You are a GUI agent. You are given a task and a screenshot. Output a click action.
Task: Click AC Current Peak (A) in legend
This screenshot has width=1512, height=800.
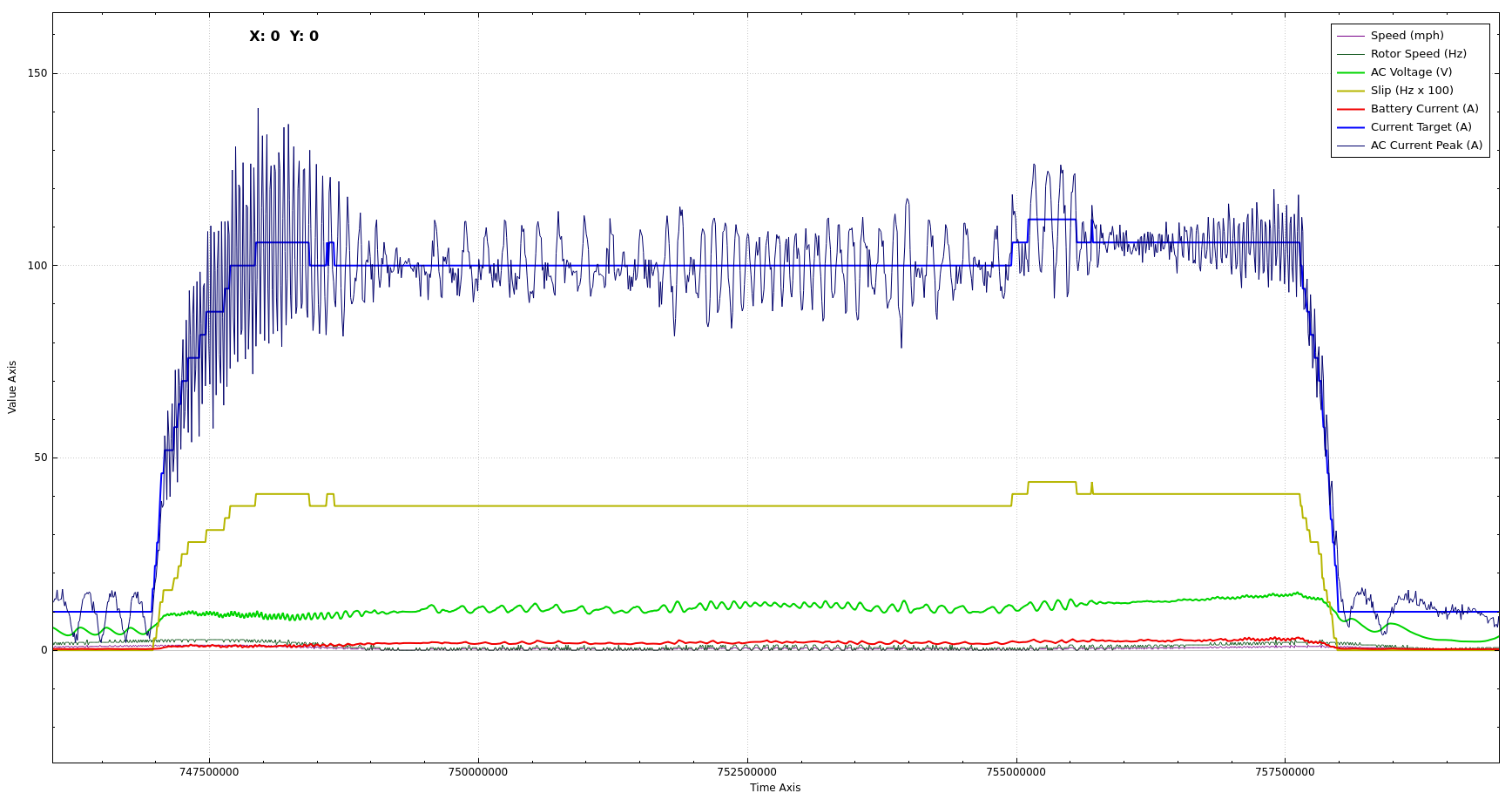click(x=1426, y=146)
